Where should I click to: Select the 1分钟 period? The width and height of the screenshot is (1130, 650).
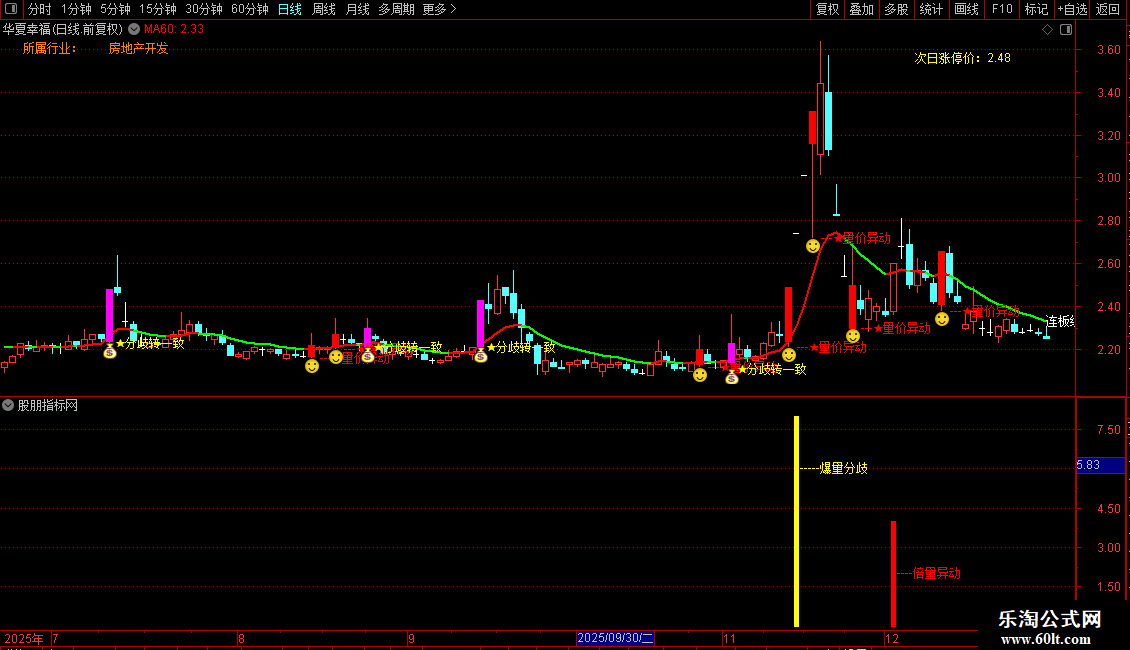point(76,9)
